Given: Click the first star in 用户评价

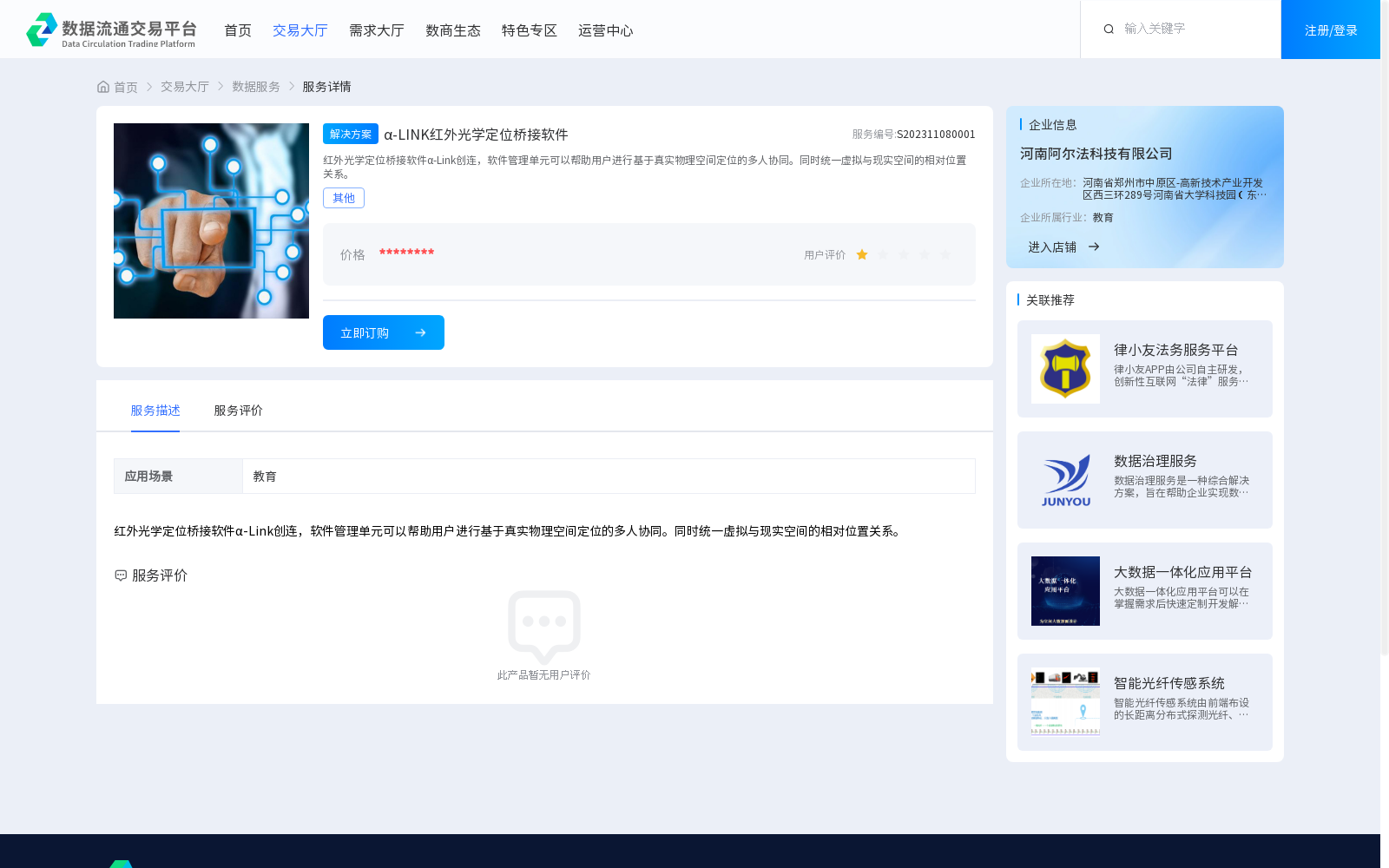Looking at the screenshot, I should pos(862,254).
